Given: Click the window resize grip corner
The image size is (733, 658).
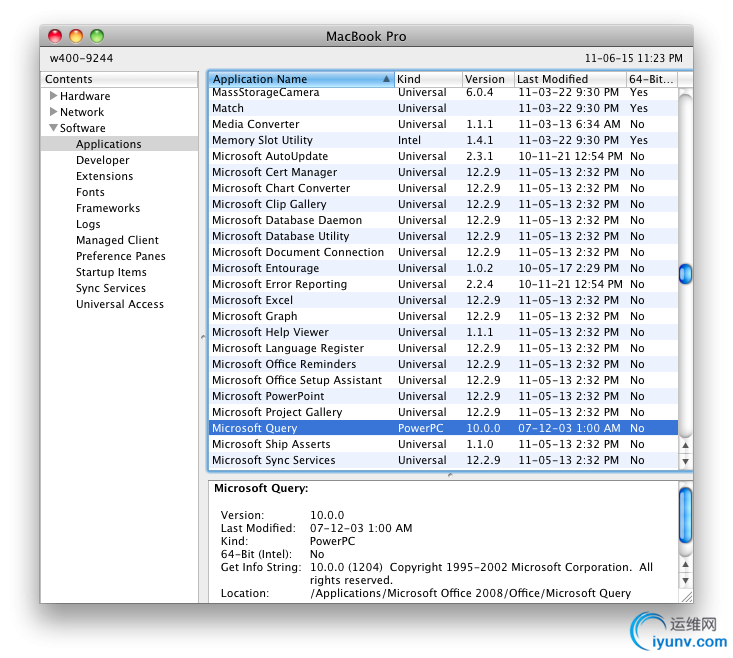Looking at the screenshot, I should 687,597.
